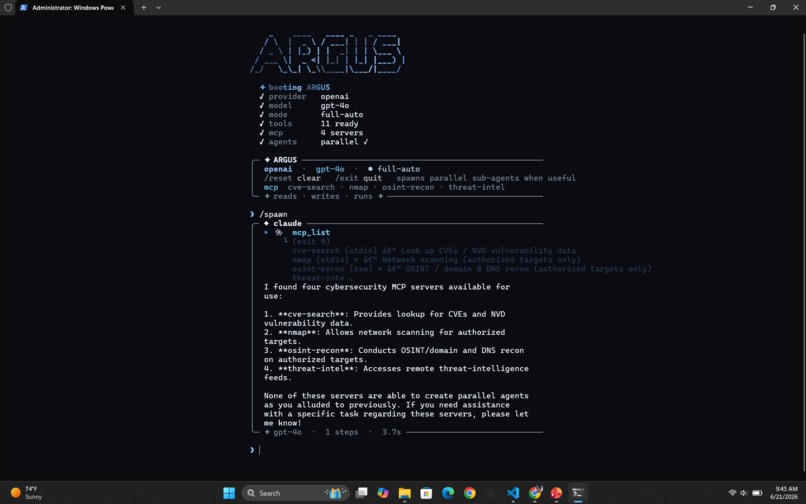806x504 pixels.
Task: Click the '3.7s' duration in footer
Action: pyautogui.click(x=391, y=433)
